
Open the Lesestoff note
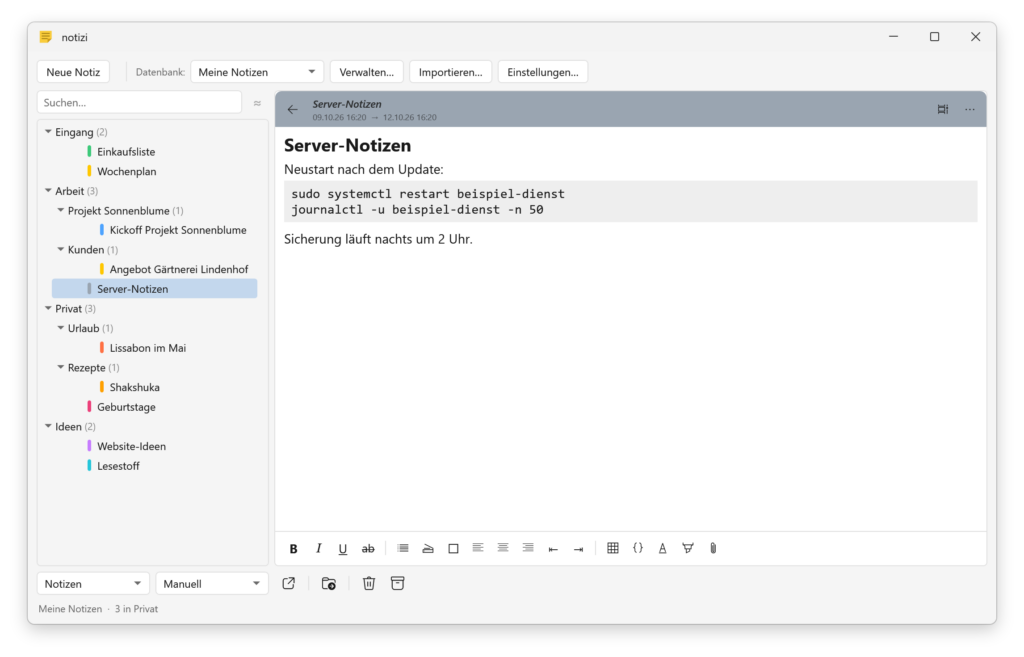click(x=118, y=466)
